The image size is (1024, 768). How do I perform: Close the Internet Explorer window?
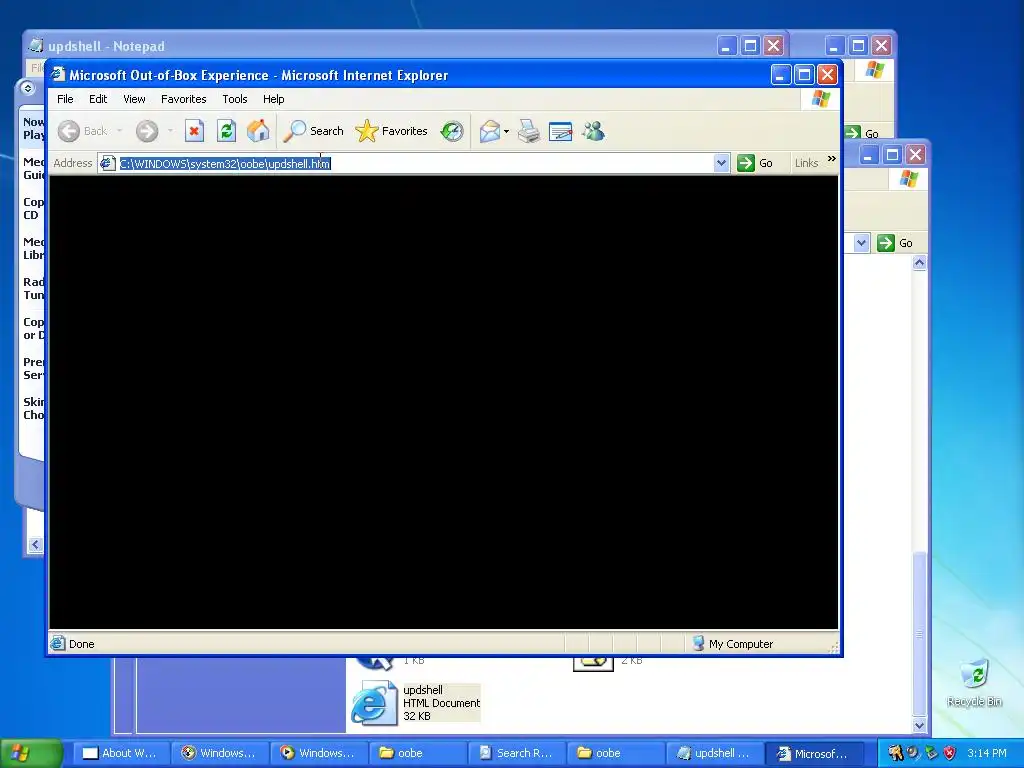827,74
